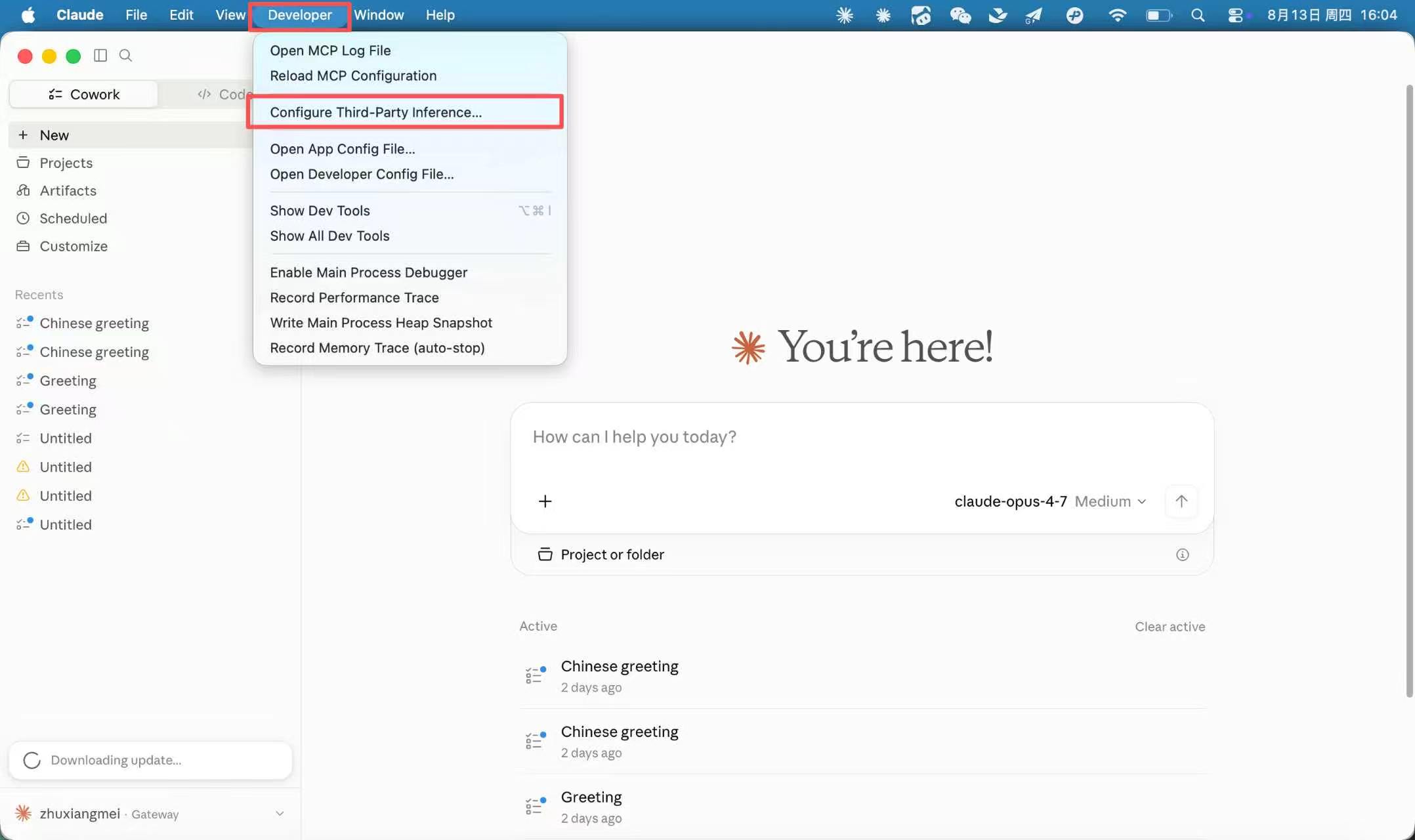Open the Claude app menu

(x=80, y=15)
